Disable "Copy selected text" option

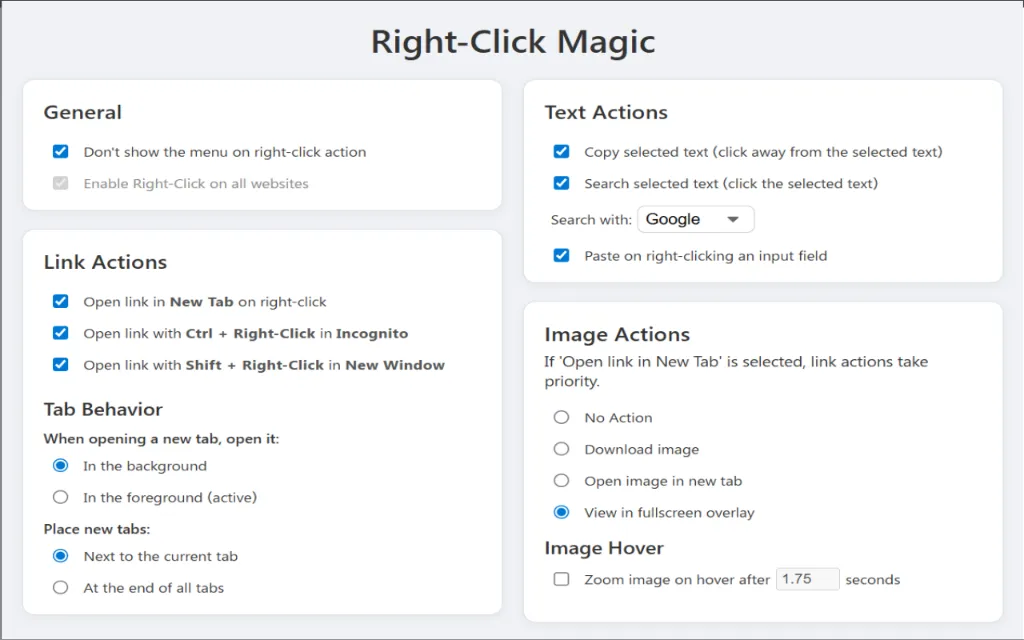click(561, 152)
